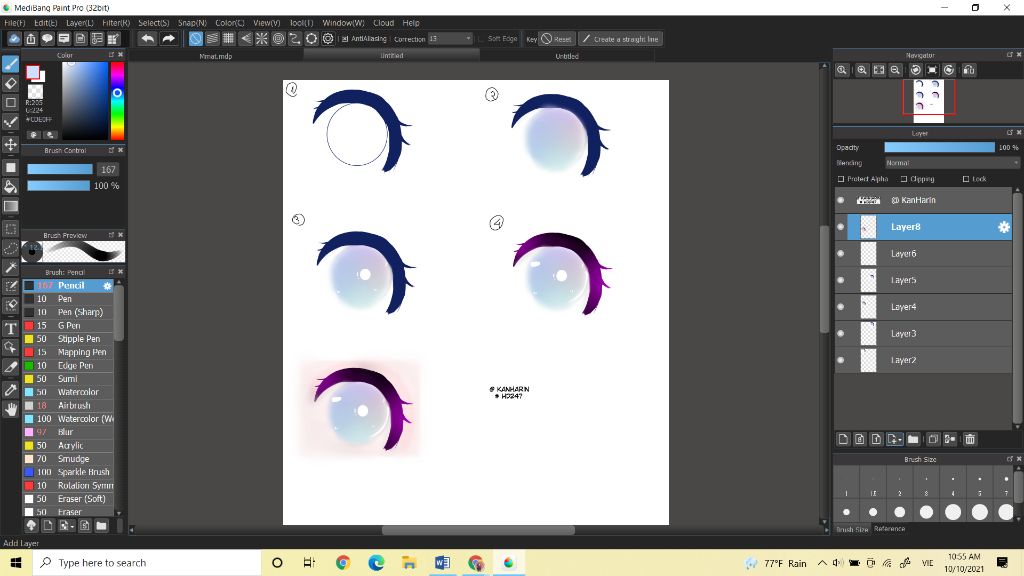This screenshot has width=1024, height=576.
Task: Hide Layer6 using its visibility dot
Action: [x=840, y=254]
